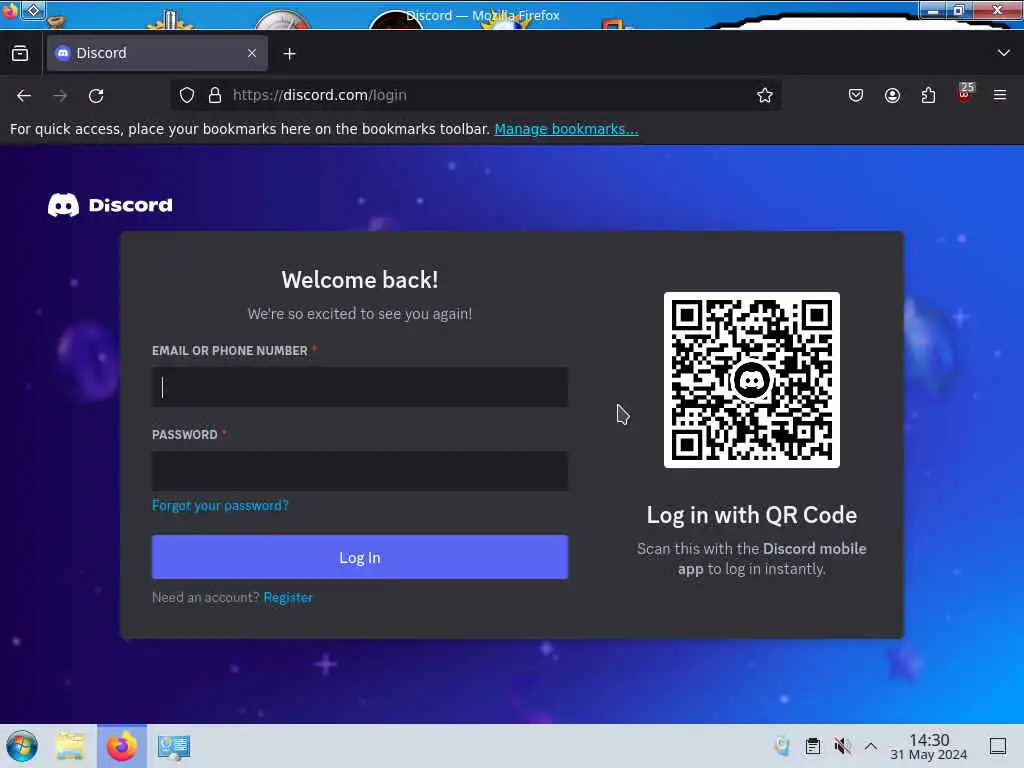The width and height of the screenshot is (1024, 768).
Task: Open the Pocket save icon
Action: [856, 95]
